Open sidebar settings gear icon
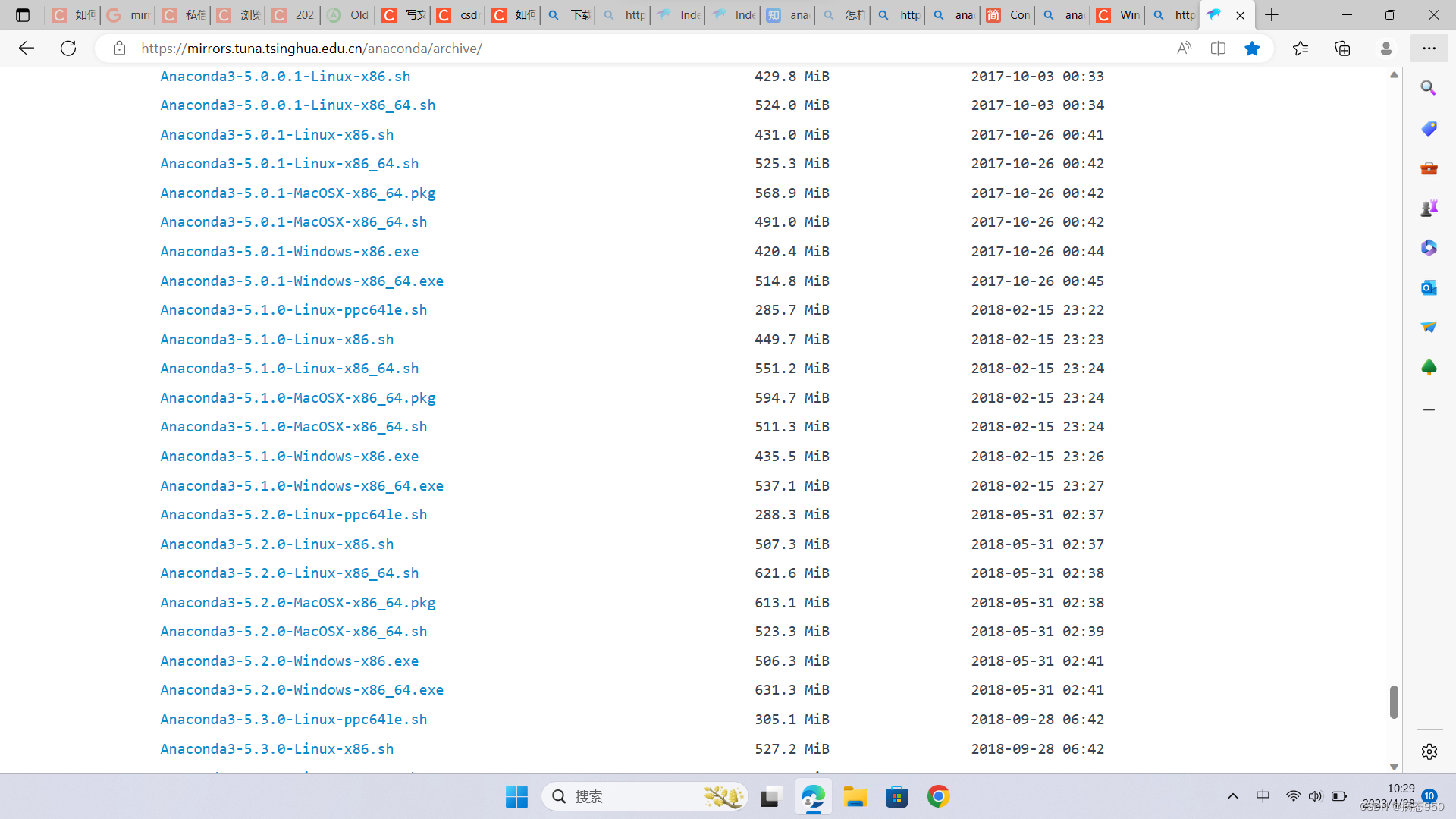This screenshot has height=819, width=1456. pyautogui.click(x=1429, y=752)
